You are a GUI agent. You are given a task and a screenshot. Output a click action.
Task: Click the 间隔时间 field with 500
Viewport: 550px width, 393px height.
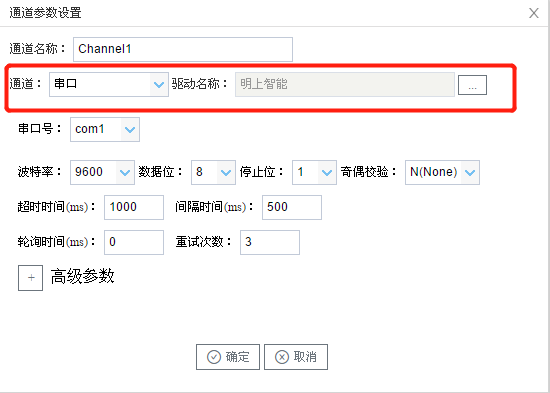pyautogui.click(x=292, y=207)
